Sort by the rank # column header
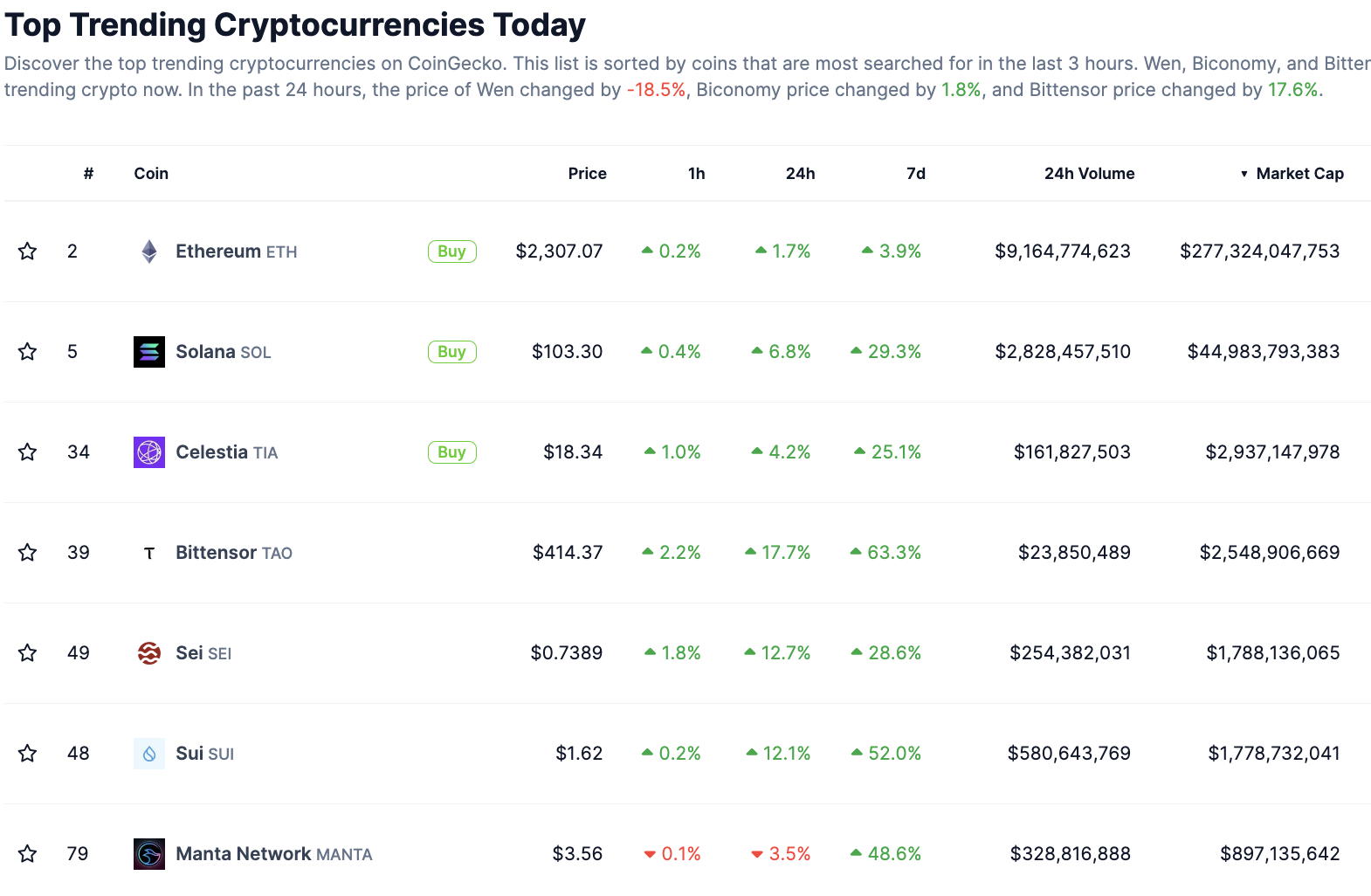 [88, 174]
